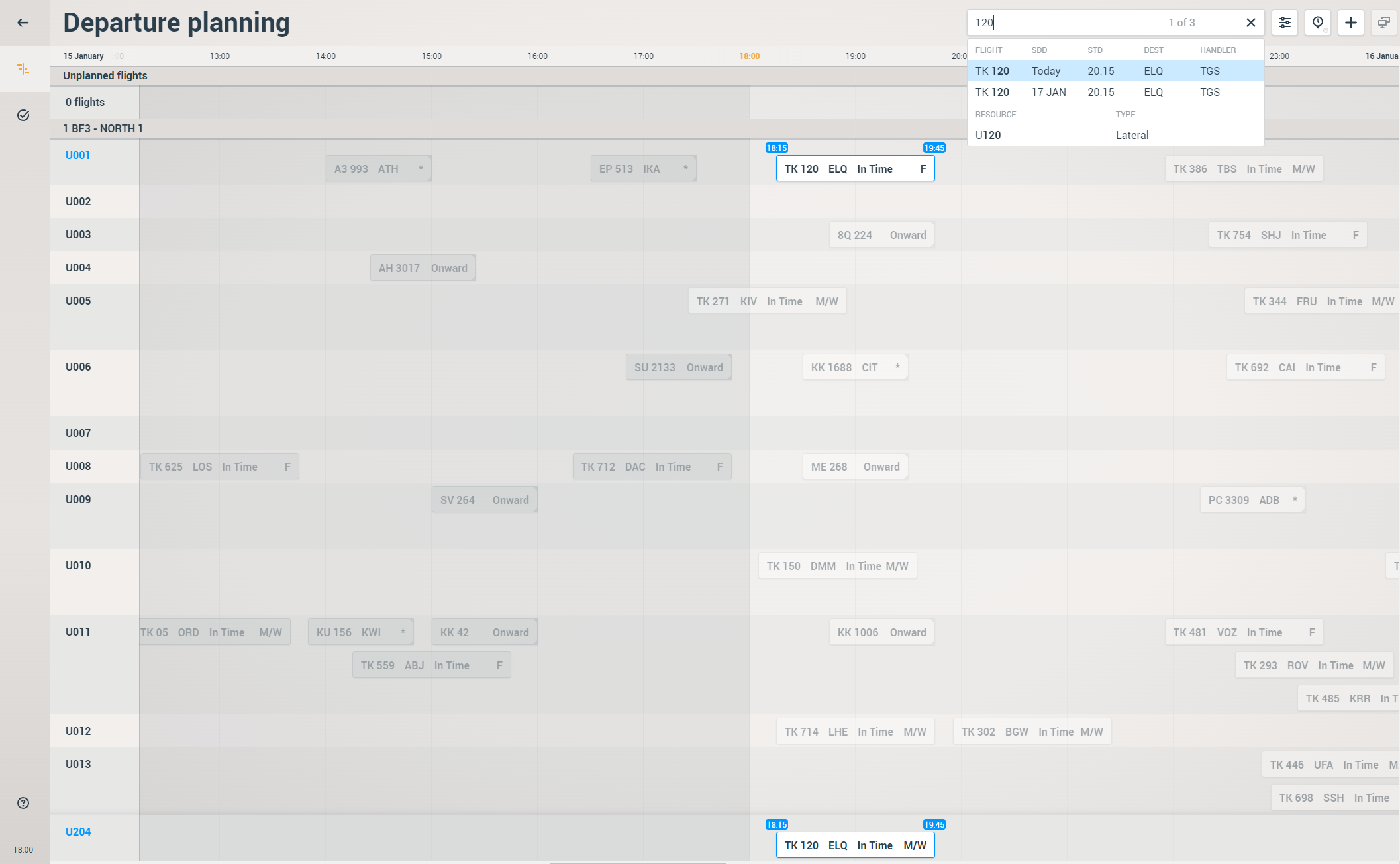This screenshot has width=1400, height=864.
Task: Jump to current time with clock icon
Action: pos(1318,23)
